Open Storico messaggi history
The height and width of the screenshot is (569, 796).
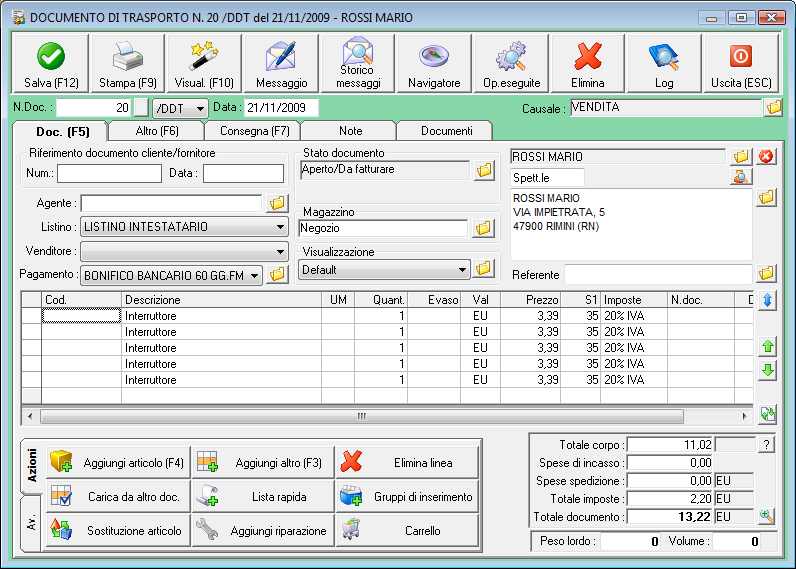[357, 63]
